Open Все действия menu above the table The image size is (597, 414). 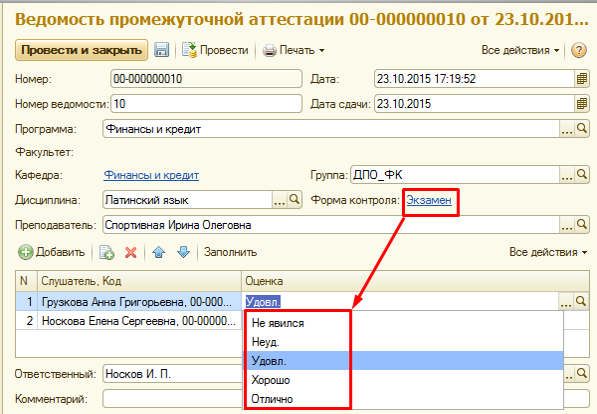click(x=548, y=252)
